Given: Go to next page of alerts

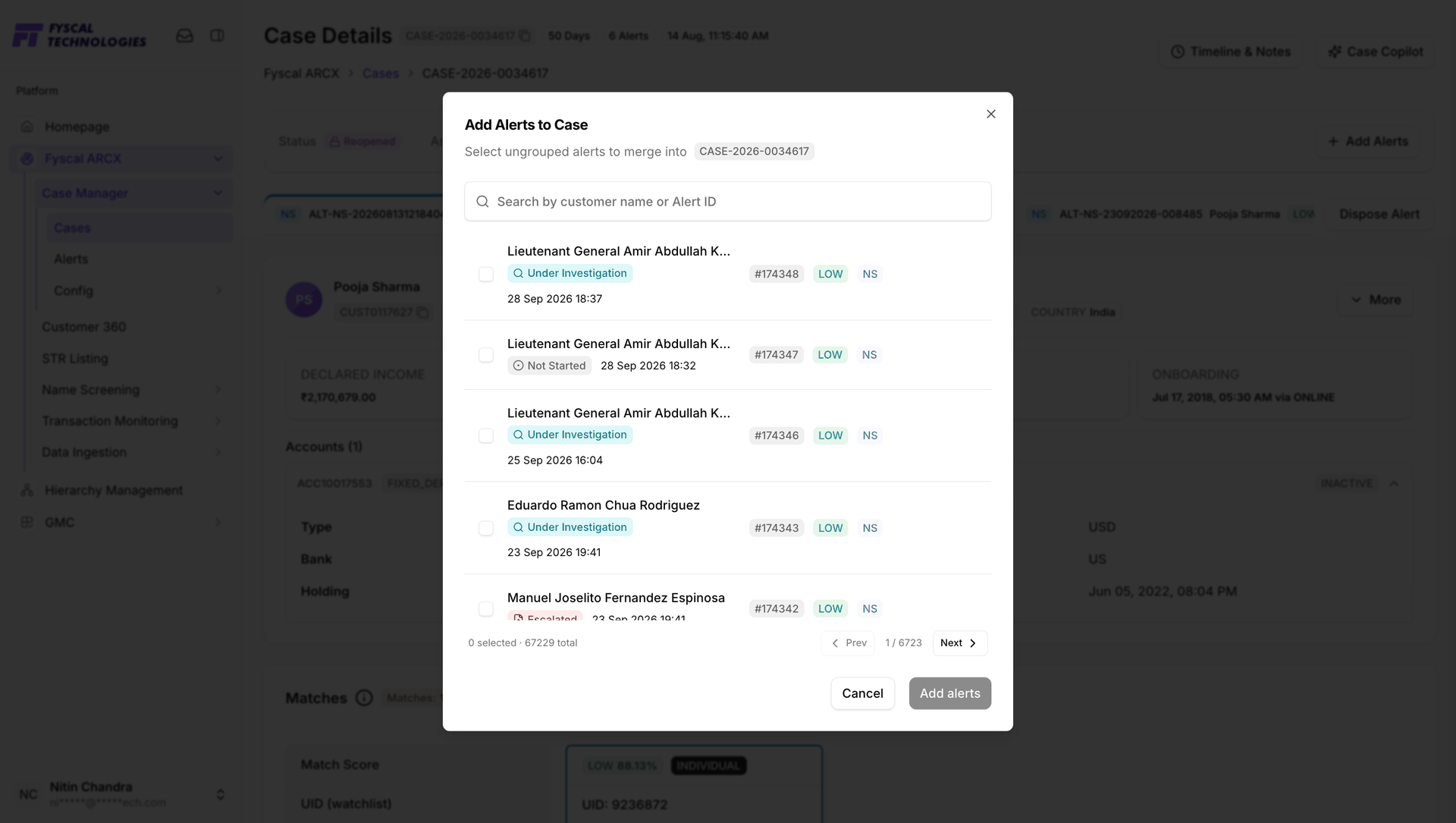Looking at the screenshot, I should pyautogui.click(x=960, y=643).
